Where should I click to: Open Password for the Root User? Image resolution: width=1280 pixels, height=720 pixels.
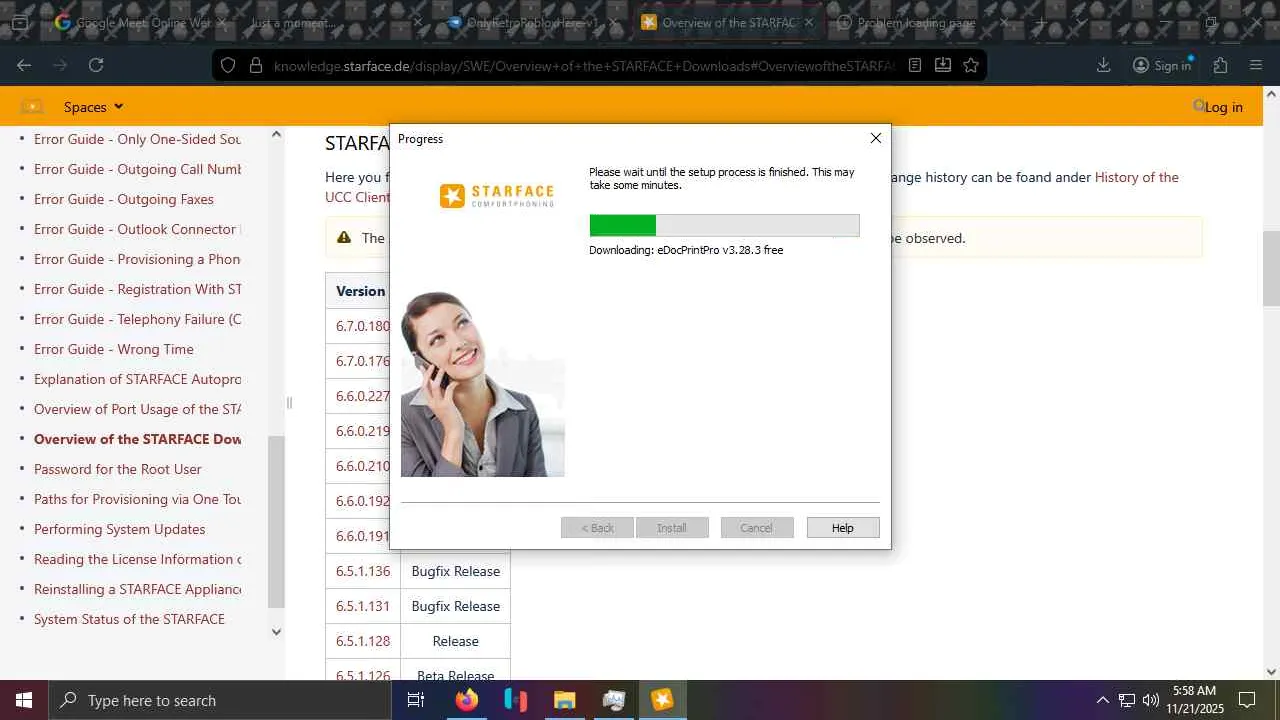click(118, 469)
